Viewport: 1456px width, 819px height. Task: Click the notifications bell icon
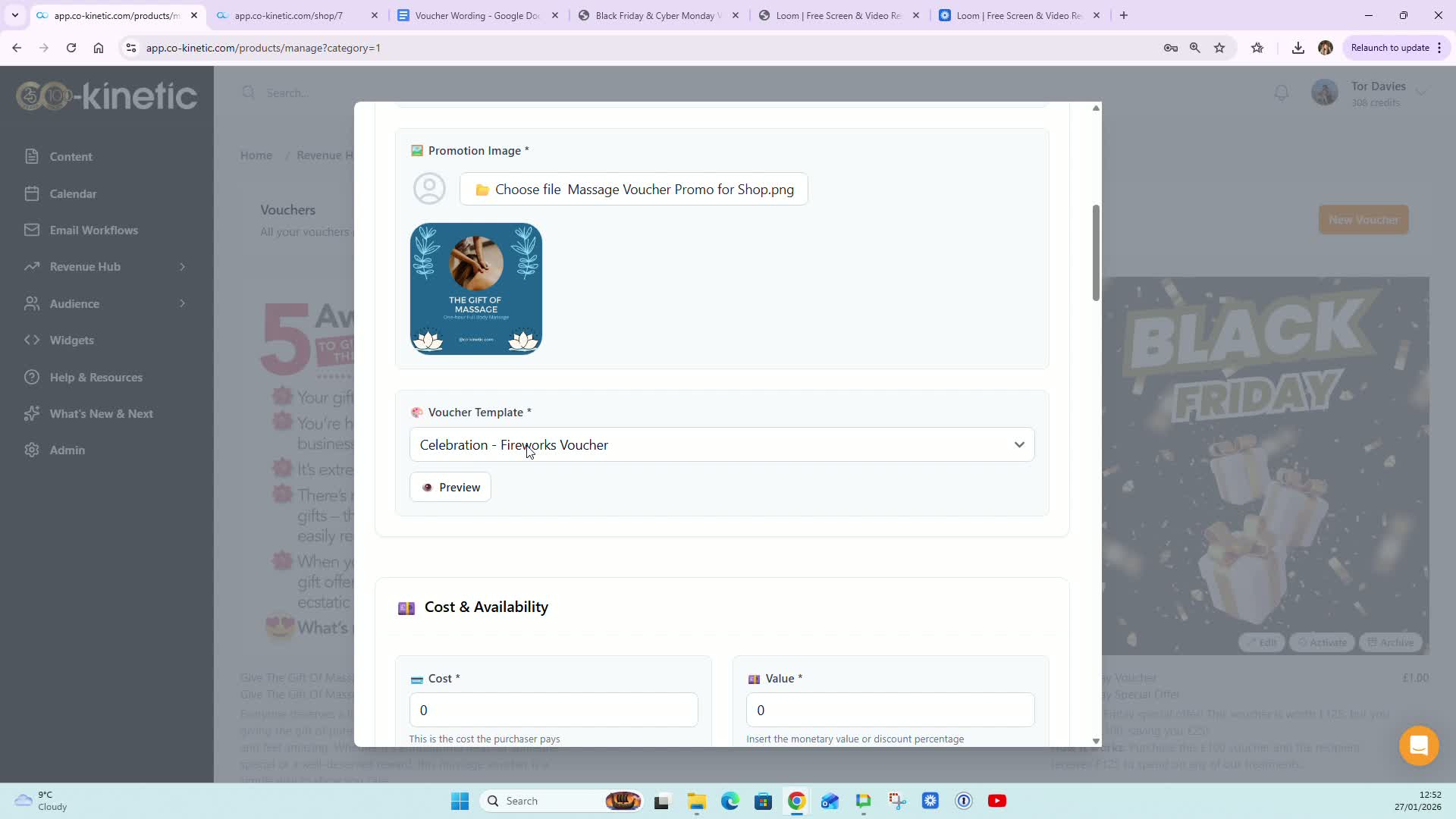coord(1282,93)
